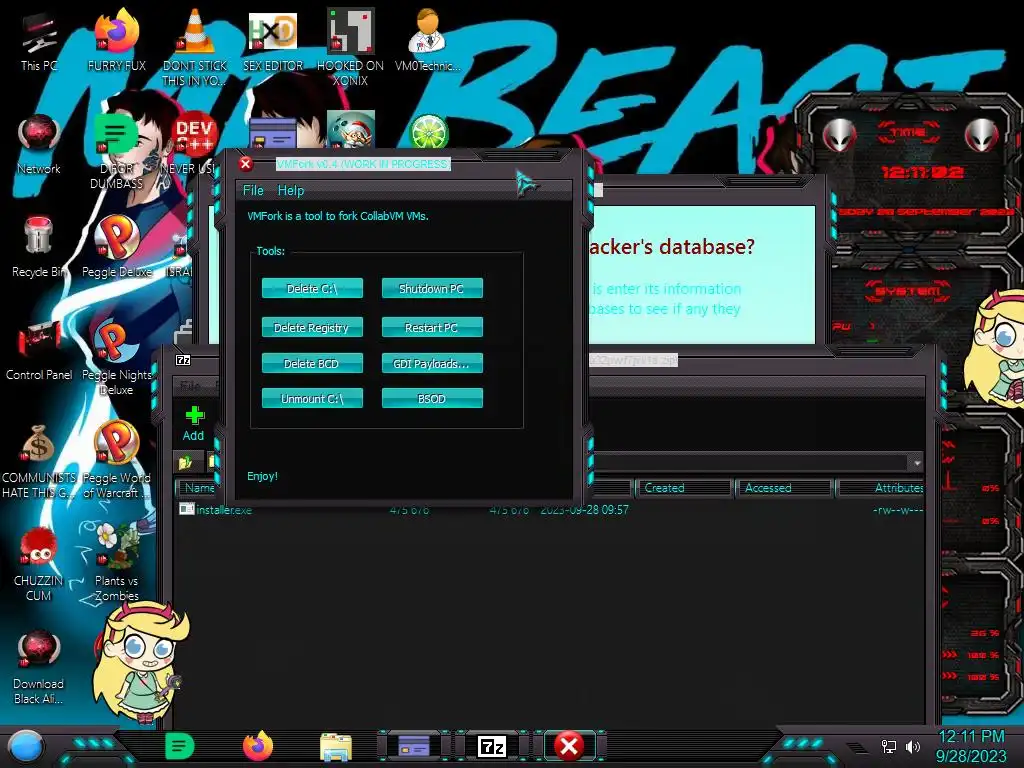Viewport: 1024px width, 768px height.
Task: Sort by the Accessed column in 7-Zip
Action: pyautogui.click(x=783, y=488)
